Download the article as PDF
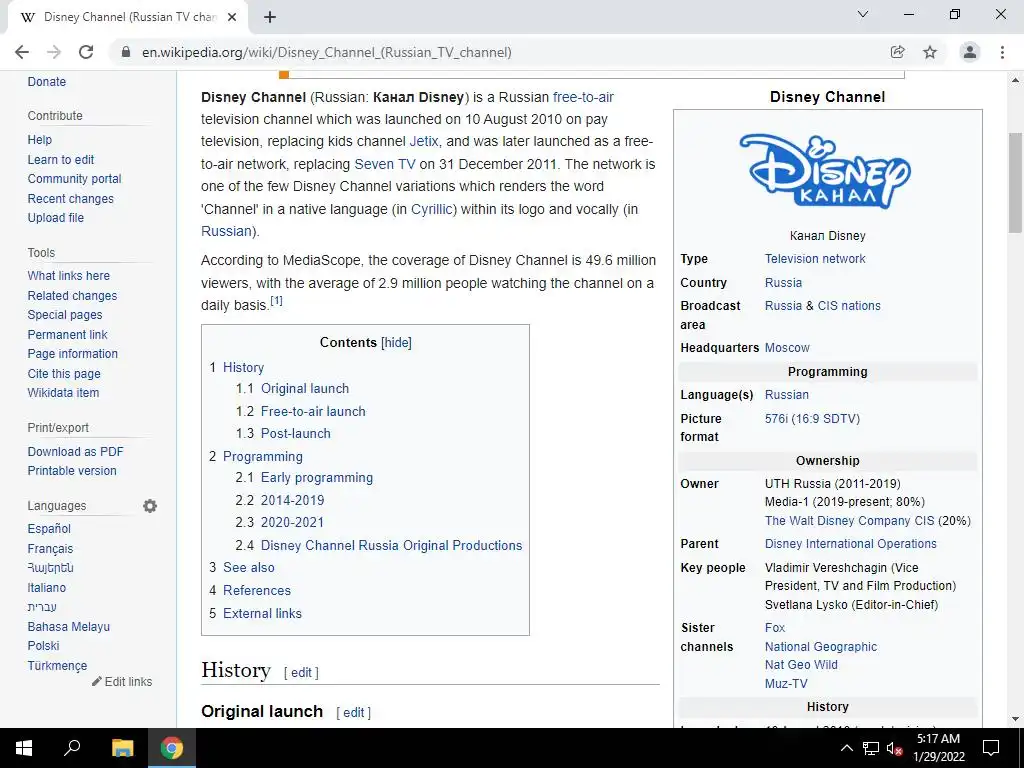Image resolution: width=1024 pixels, height=768 pixels. [x=75, y=452]
